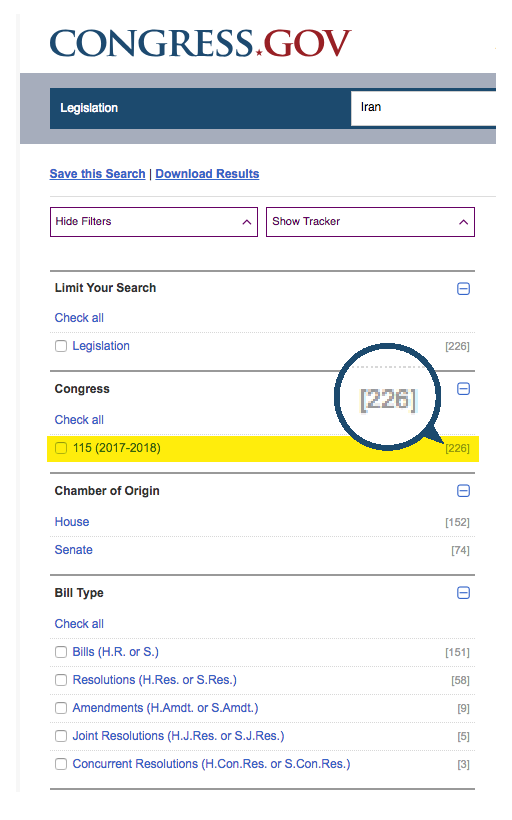Click the Download Results link
The height and width of the screenshot is (820, 512).
point(207,174)
